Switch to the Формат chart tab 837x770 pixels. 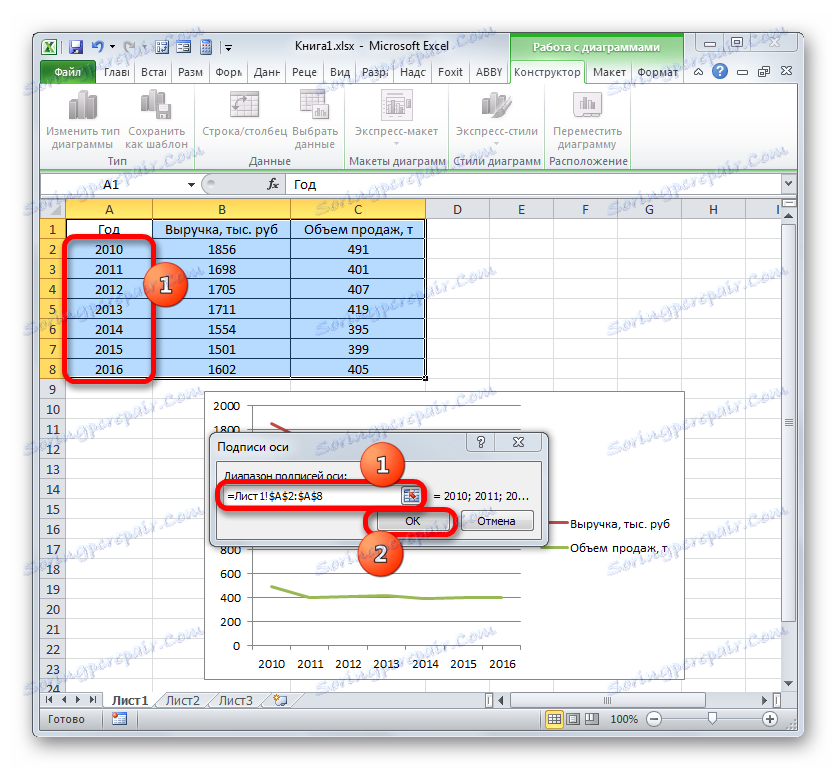658,72
